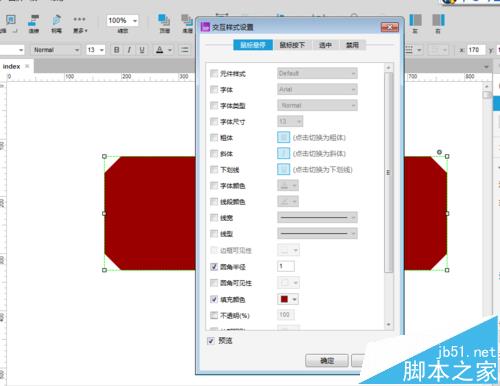This screenshot has height=386, width=500.
Task: Click the italic I formatting button
Action: coord(129,50)
